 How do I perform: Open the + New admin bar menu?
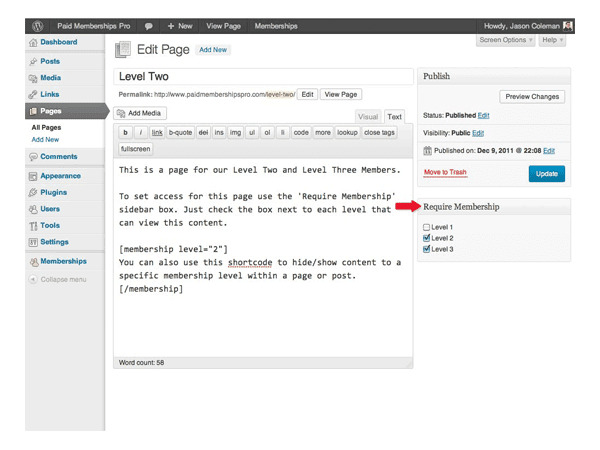pyautogui.click(x=180, y=25)
